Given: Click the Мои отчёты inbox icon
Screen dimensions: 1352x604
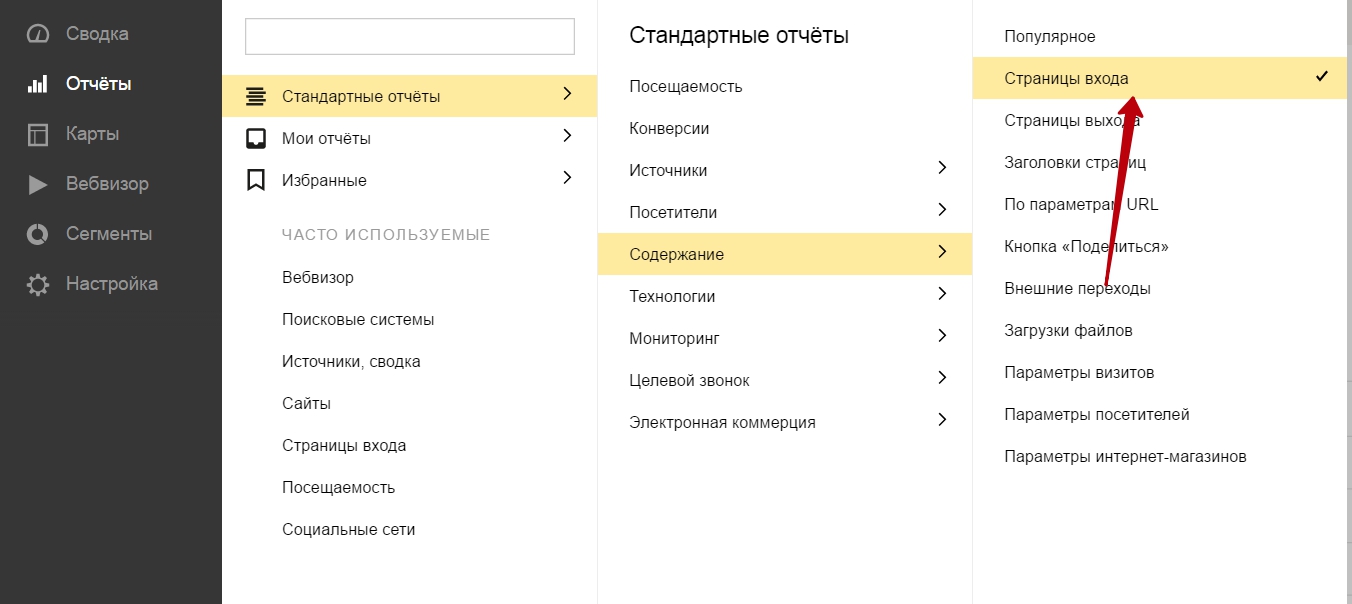Looking at the screenshot, I should 256,138.
